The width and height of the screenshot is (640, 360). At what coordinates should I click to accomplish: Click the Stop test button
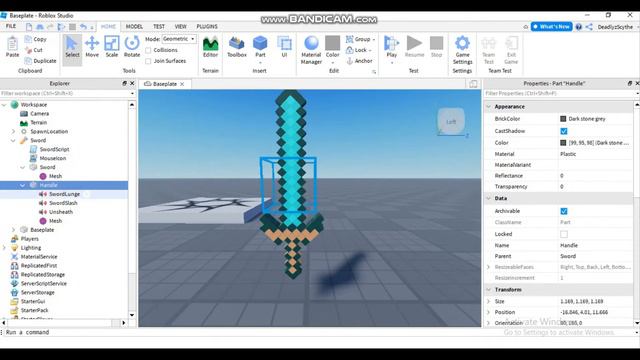436,47
